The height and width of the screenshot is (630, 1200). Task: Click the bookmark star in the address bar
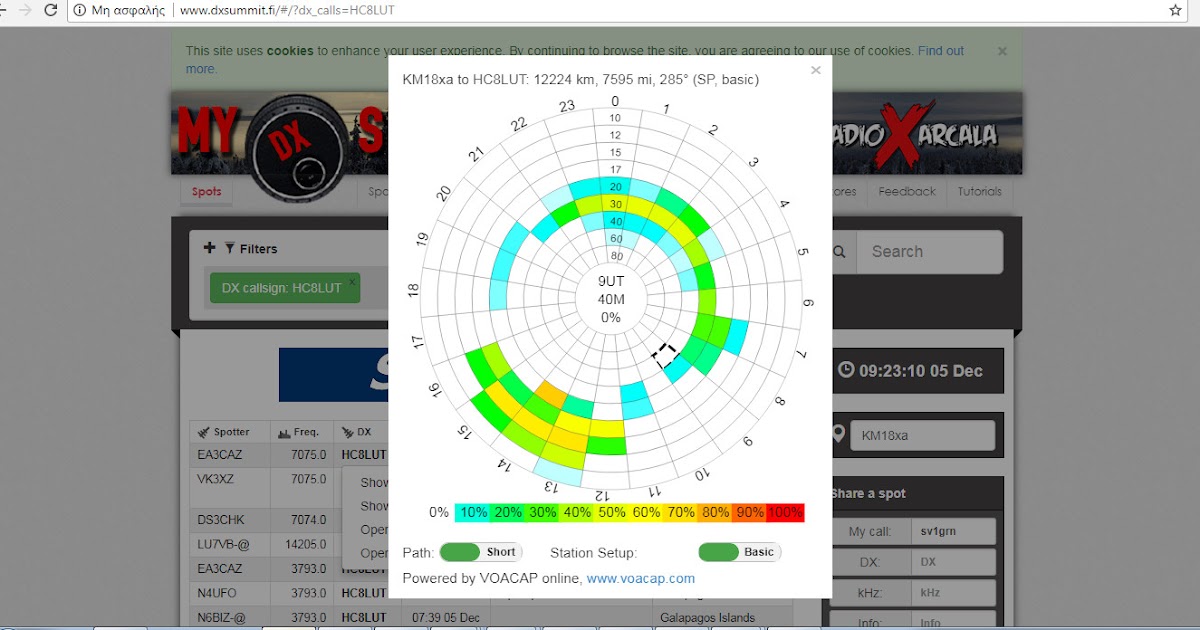coord(1175,12)
